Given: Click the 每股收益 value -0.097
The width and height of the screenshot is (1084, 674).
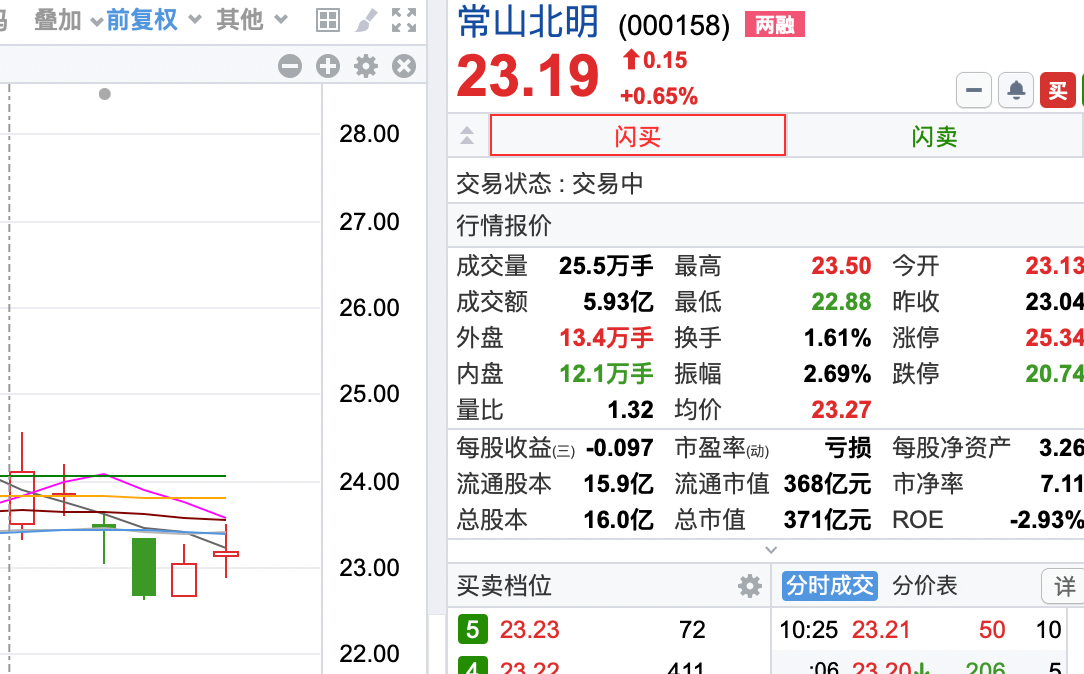Looking at the screenshot, I should coord(619,448).
